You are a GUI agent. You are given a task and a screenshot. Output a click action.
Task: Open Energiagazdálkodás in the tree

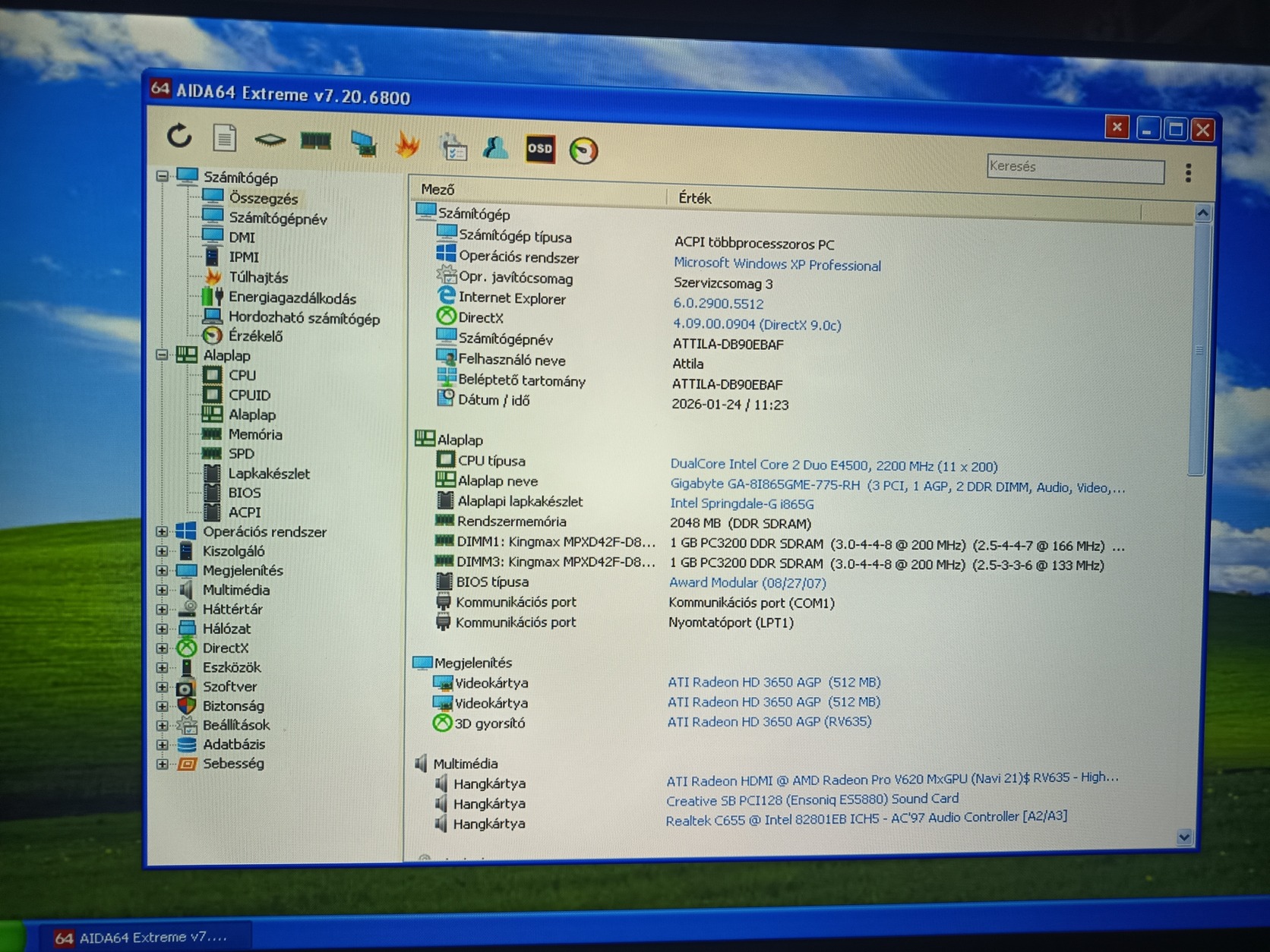[x=292, y=298]
